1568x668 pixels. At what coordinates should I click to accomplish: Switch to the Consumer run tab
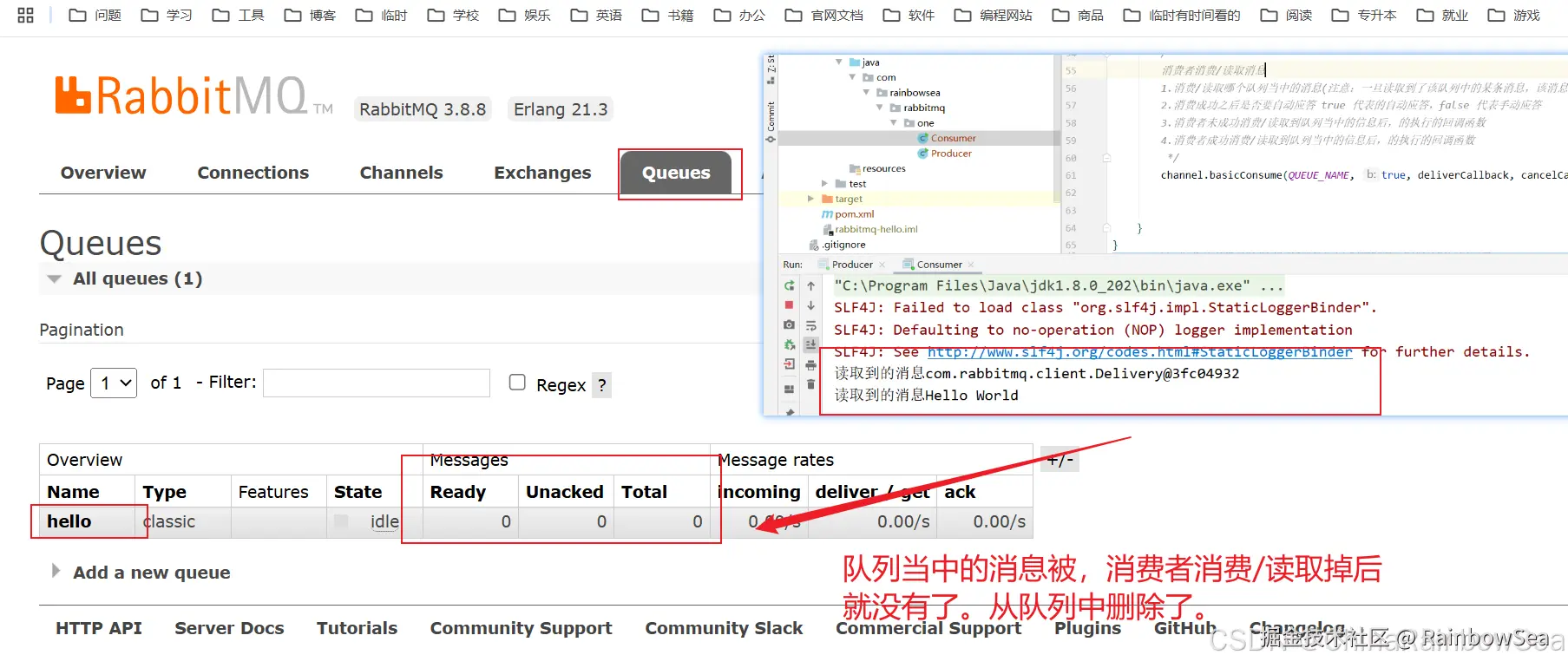tap(939, 265)
